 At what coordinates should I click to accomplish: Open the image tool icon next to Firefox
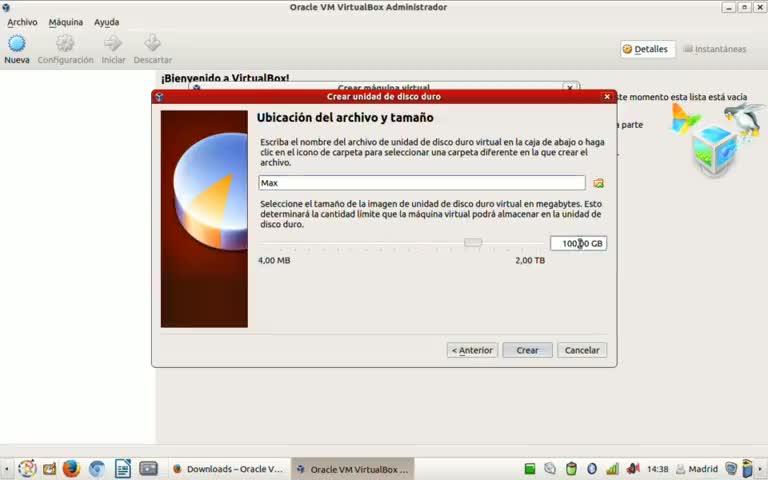point(49,469)
